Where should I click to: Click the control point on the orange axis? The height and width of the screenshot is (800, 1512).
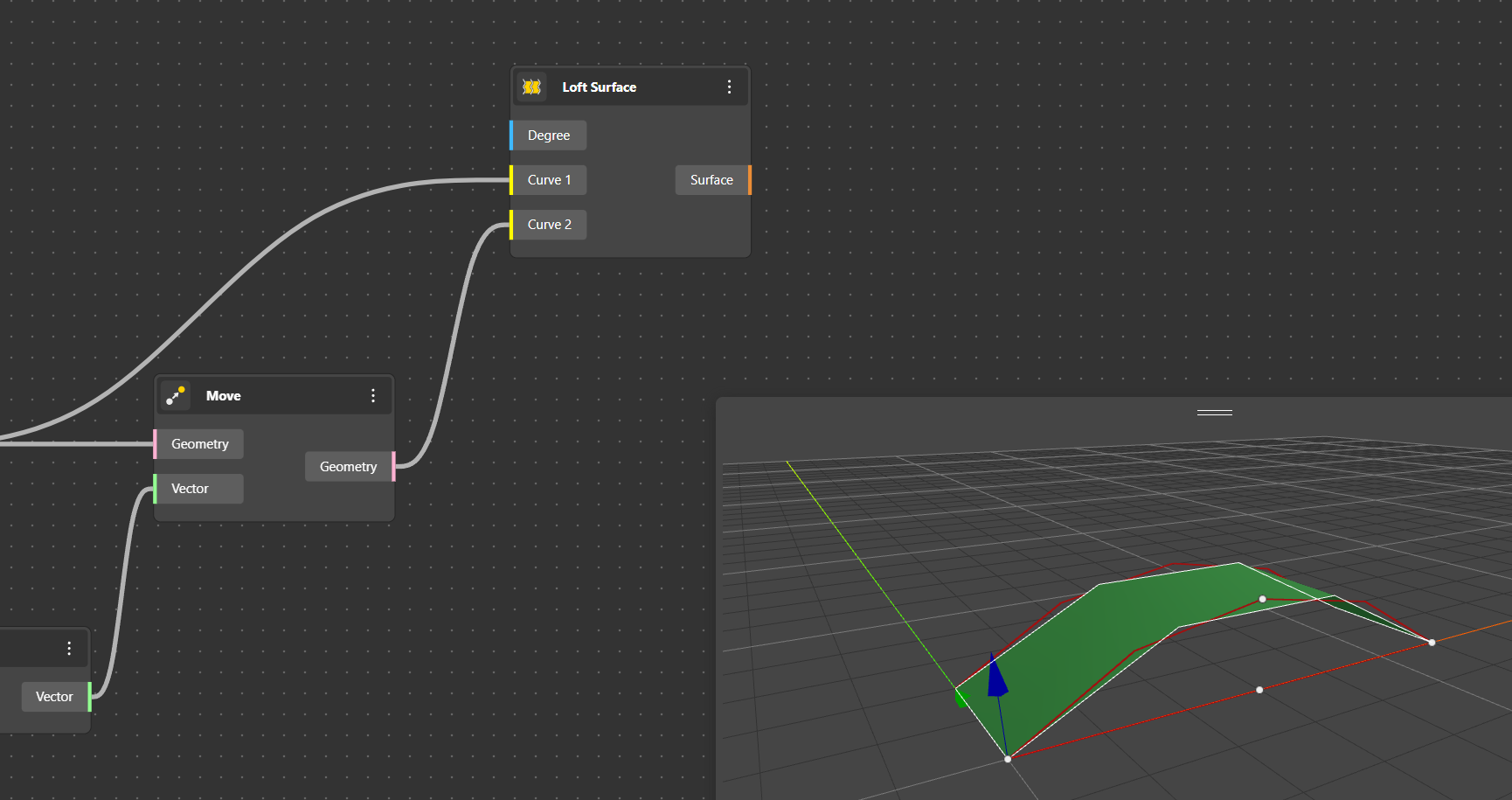[x=1432, y=643]
